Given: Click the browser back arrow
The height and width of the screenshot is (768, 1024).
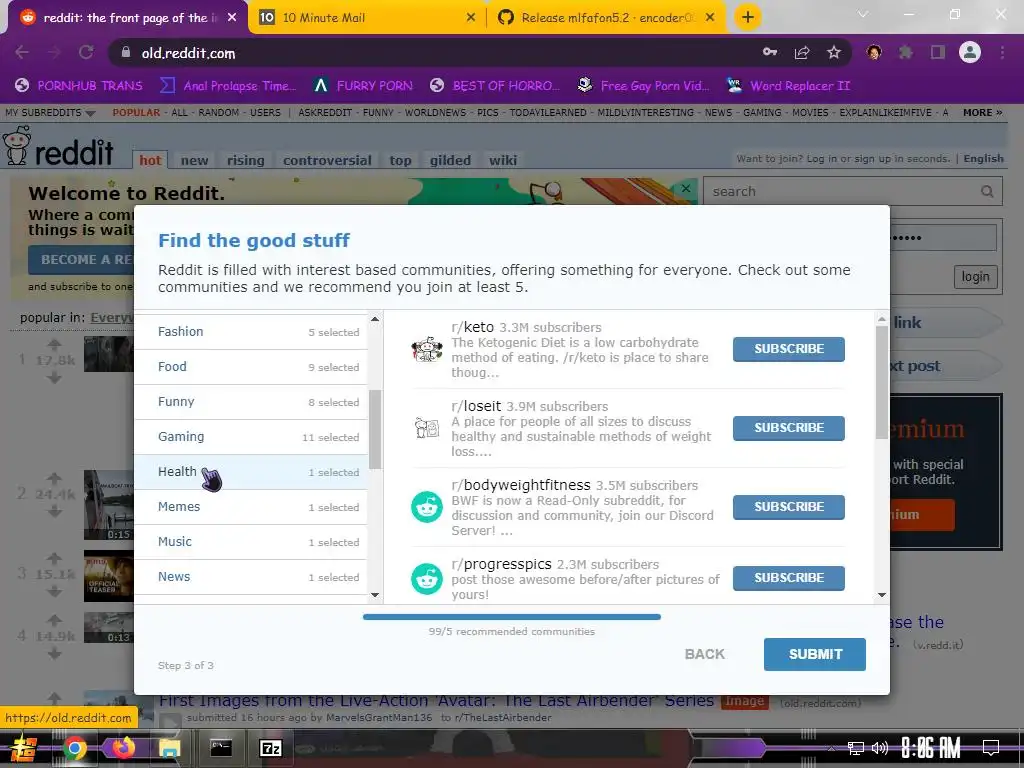Looking at the screenshot, I should point(22,52).
